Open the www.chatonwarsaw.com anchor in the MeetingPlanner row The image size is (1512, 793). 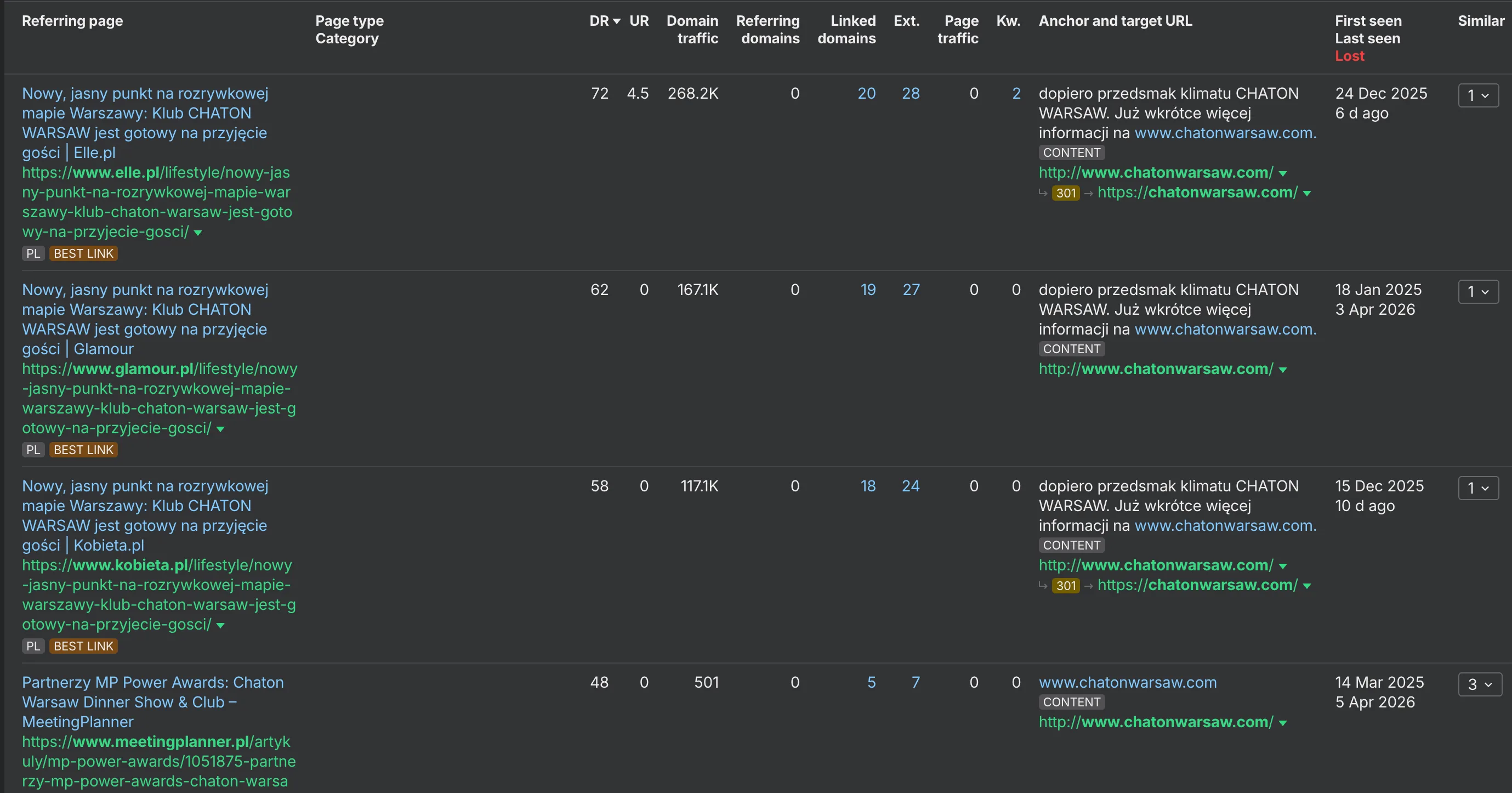[x=1128, y=682]
